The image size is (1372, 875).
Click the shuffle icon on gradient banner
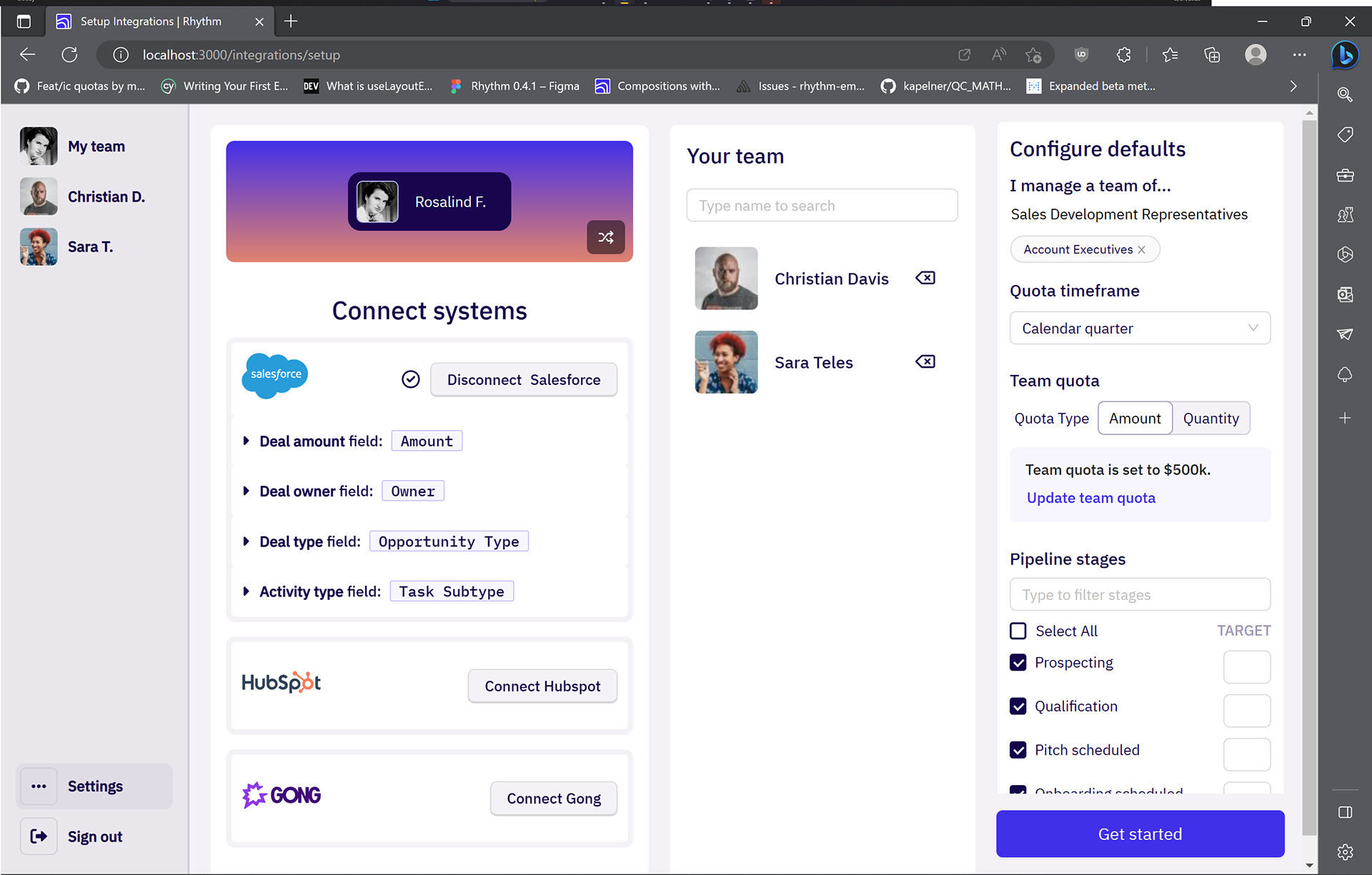(x=605, y=237)
